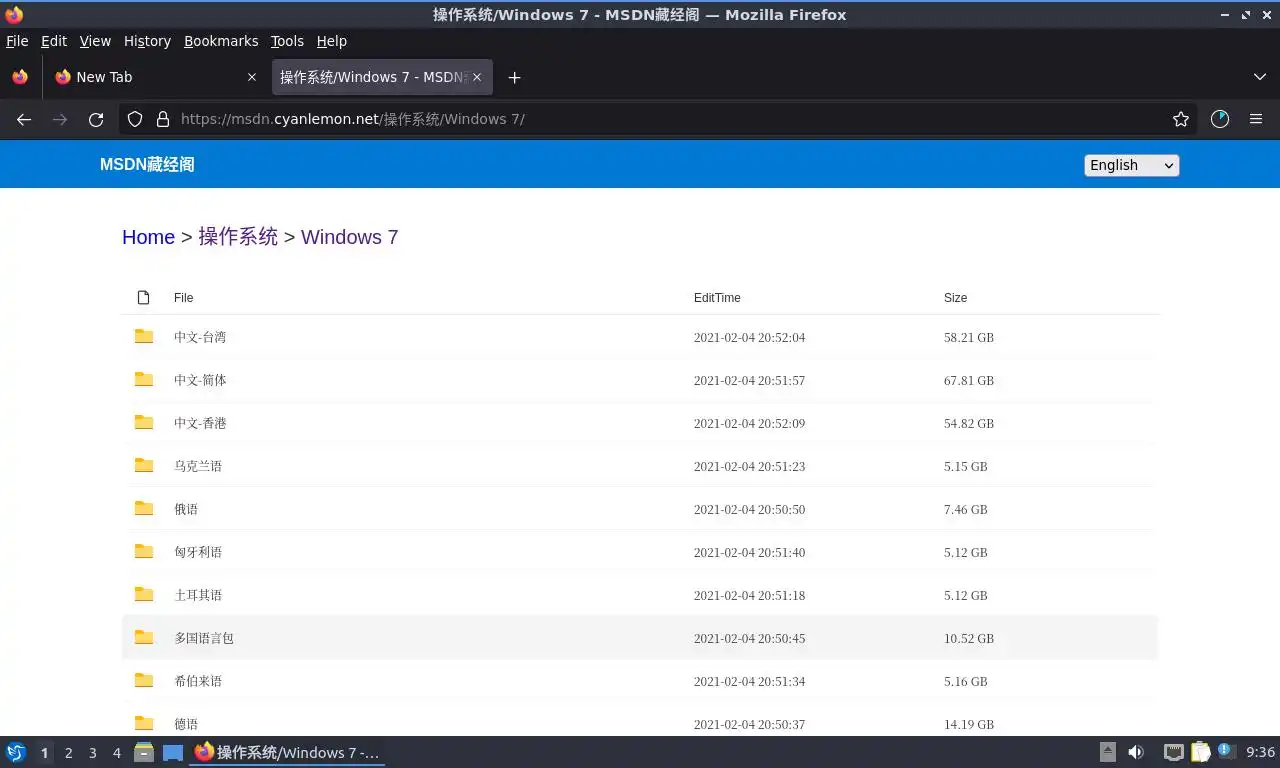Bookmark this page with the star
The width and height of the screenshot is (1280, 768).
pyautogui.click(x=1181, y=119)
